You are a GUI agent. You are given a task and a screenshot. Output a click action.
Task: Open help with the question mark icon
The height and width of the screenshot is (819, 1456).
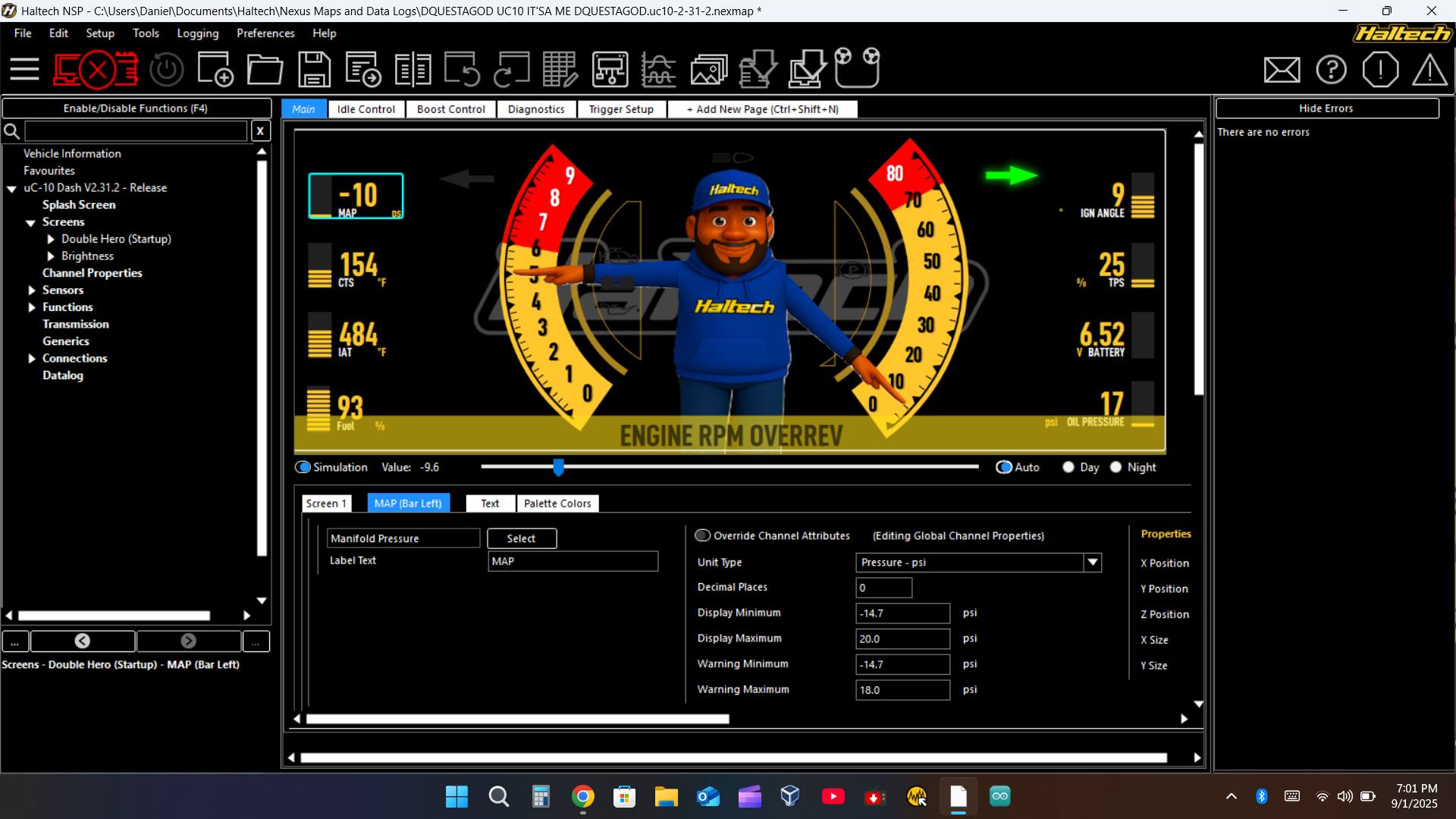pyautogui.click(x=1331, y=70)
